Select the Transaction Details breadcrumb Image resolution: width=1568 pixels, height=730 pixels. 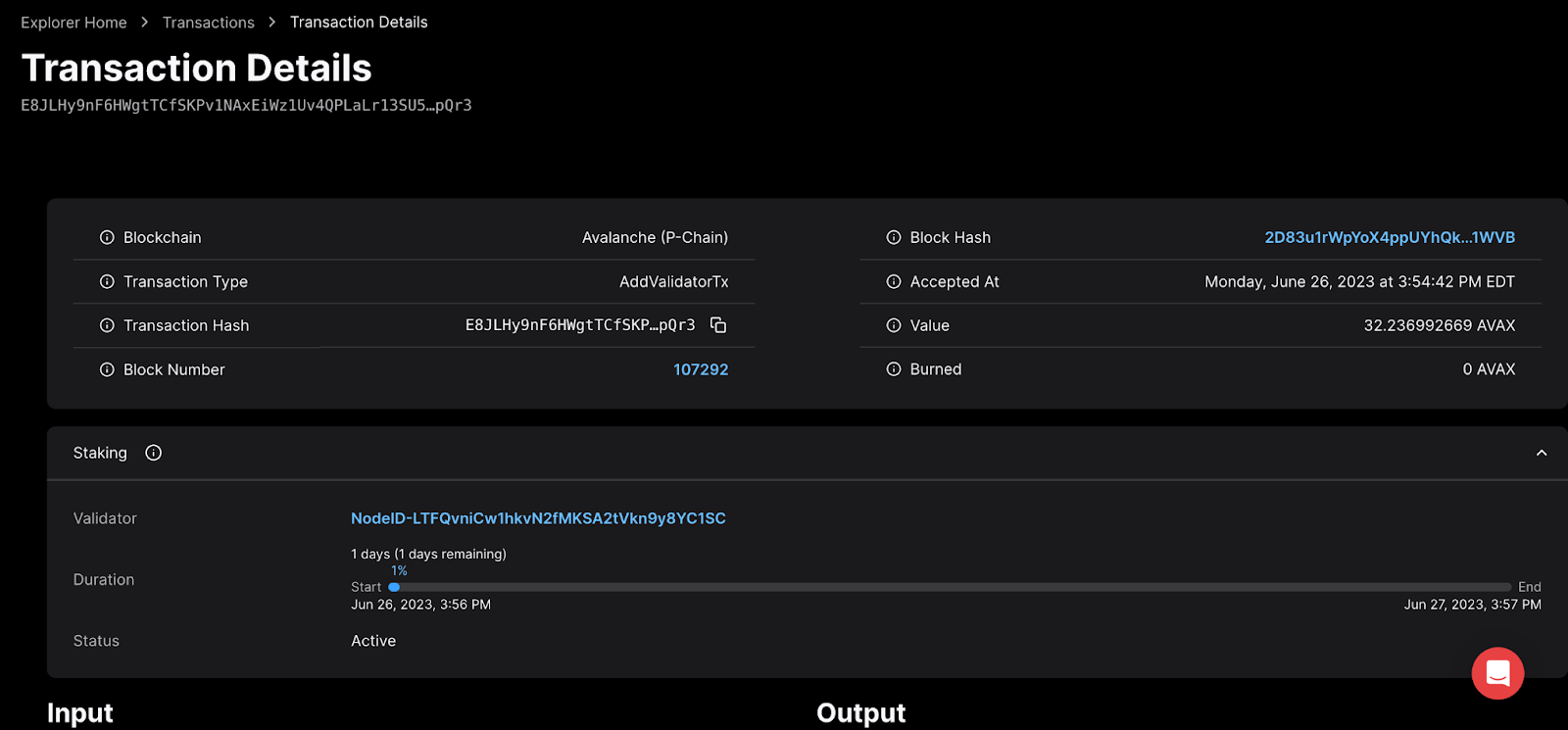(x=359, y=23)
